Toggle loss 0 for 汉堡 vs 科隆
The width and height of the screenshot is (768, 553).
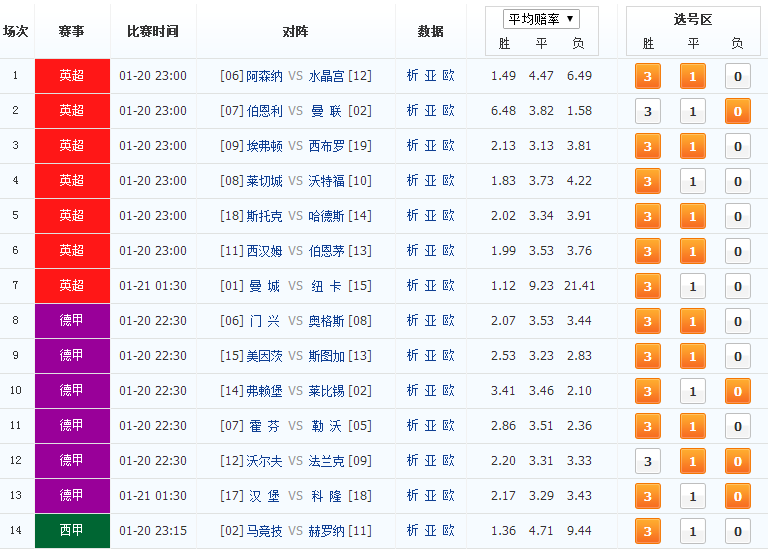click(x=738, y=497)
